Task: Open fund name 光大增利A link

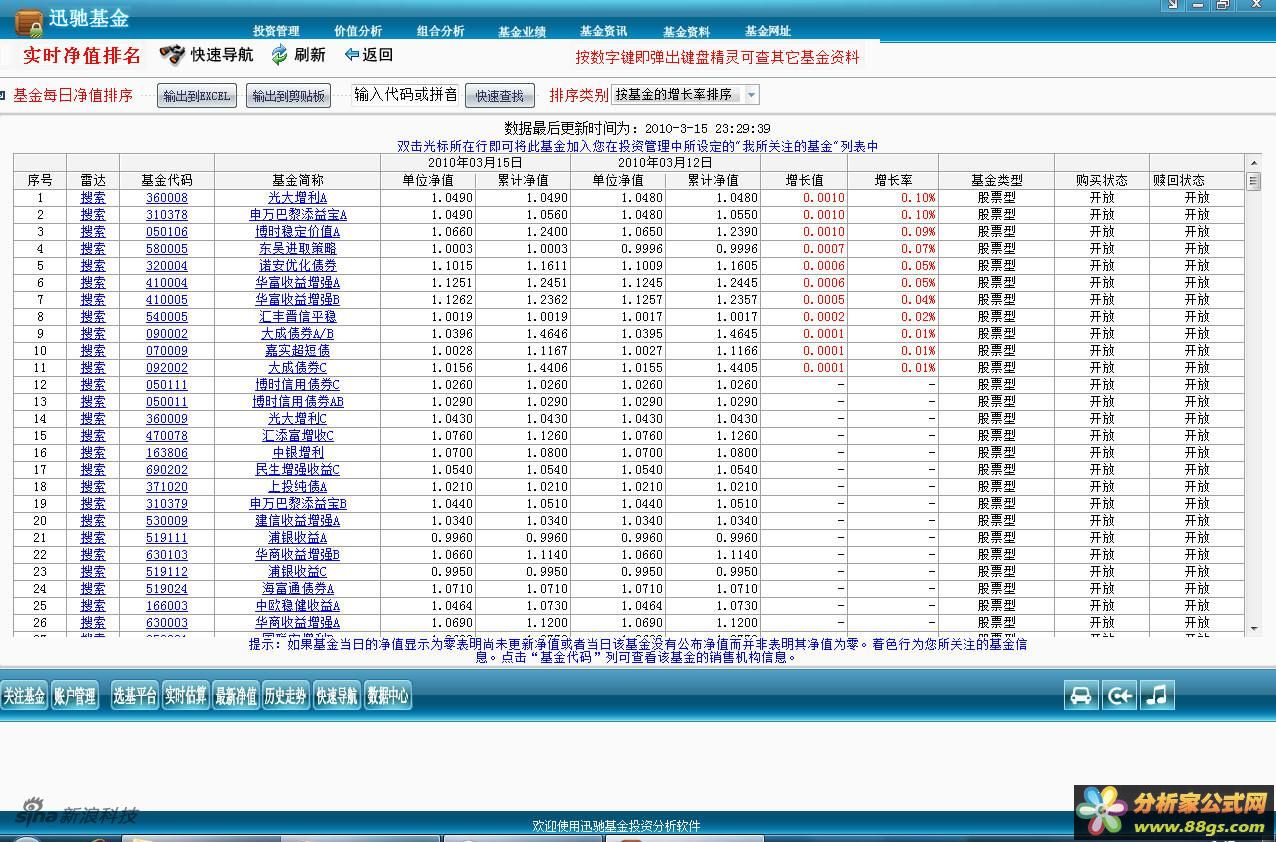Action: coord(297,198)
